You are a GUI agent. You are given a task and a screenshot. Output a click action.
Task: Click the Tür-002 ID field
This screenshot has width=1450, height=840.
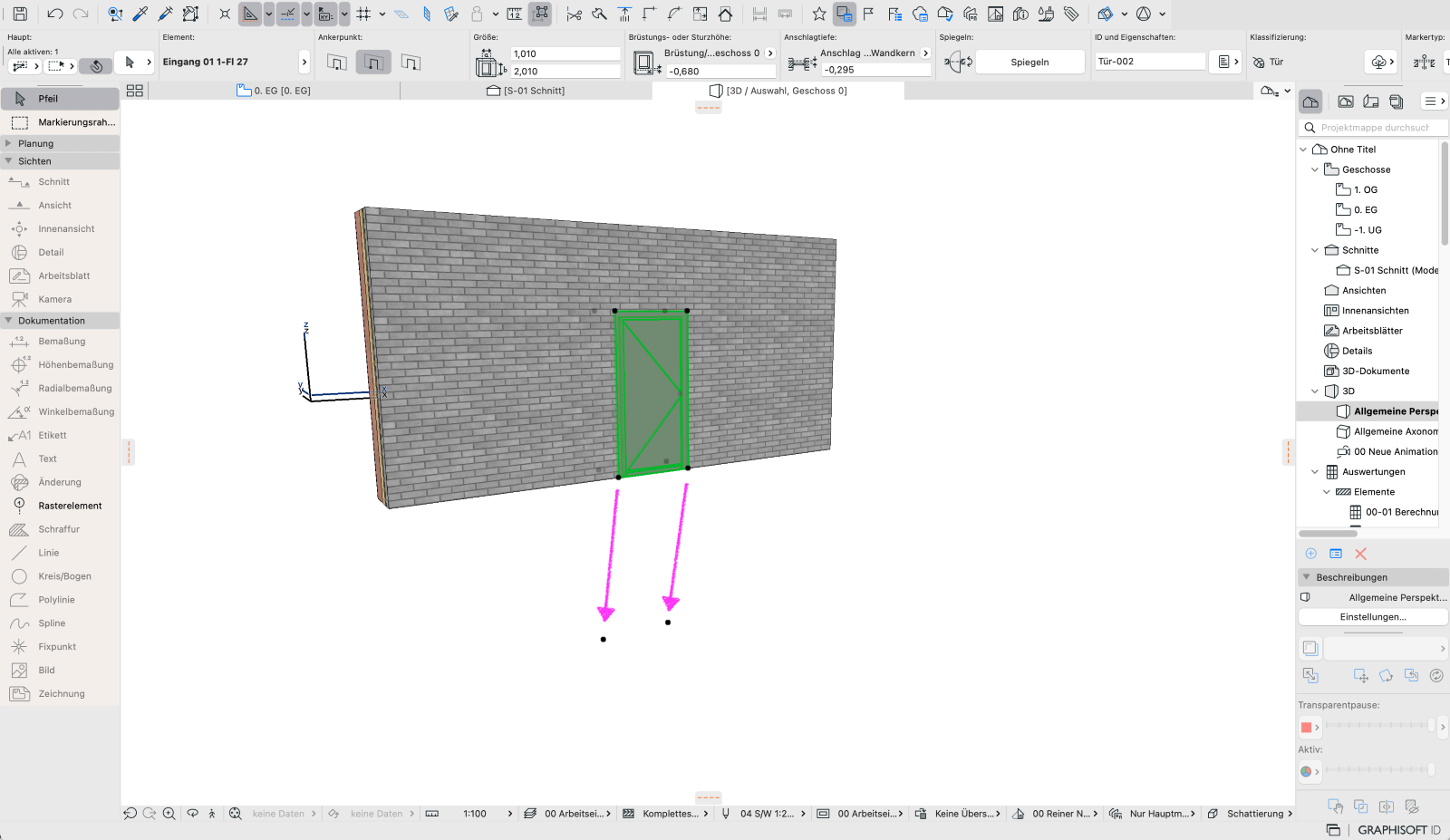tap(1149, 62)
